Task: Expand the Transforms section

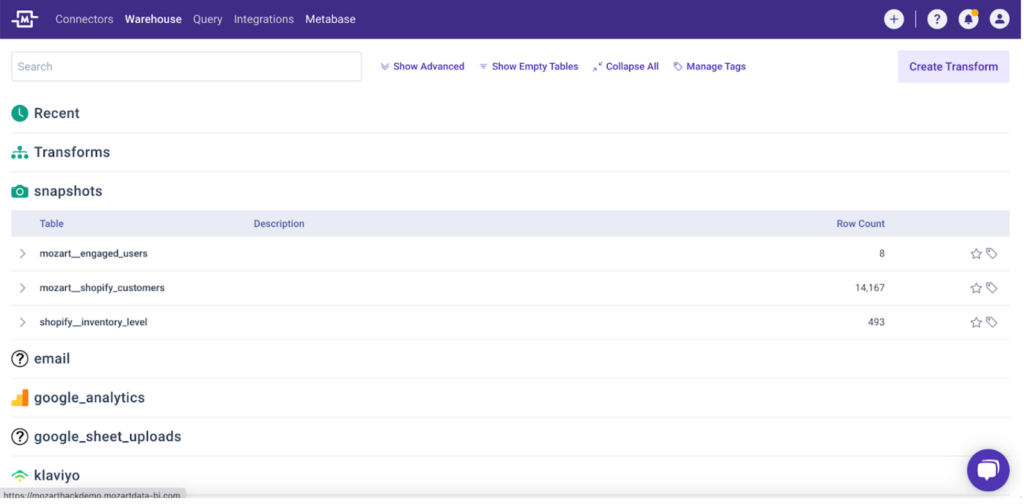Action: pyautogui.click(x=72, y=152)
